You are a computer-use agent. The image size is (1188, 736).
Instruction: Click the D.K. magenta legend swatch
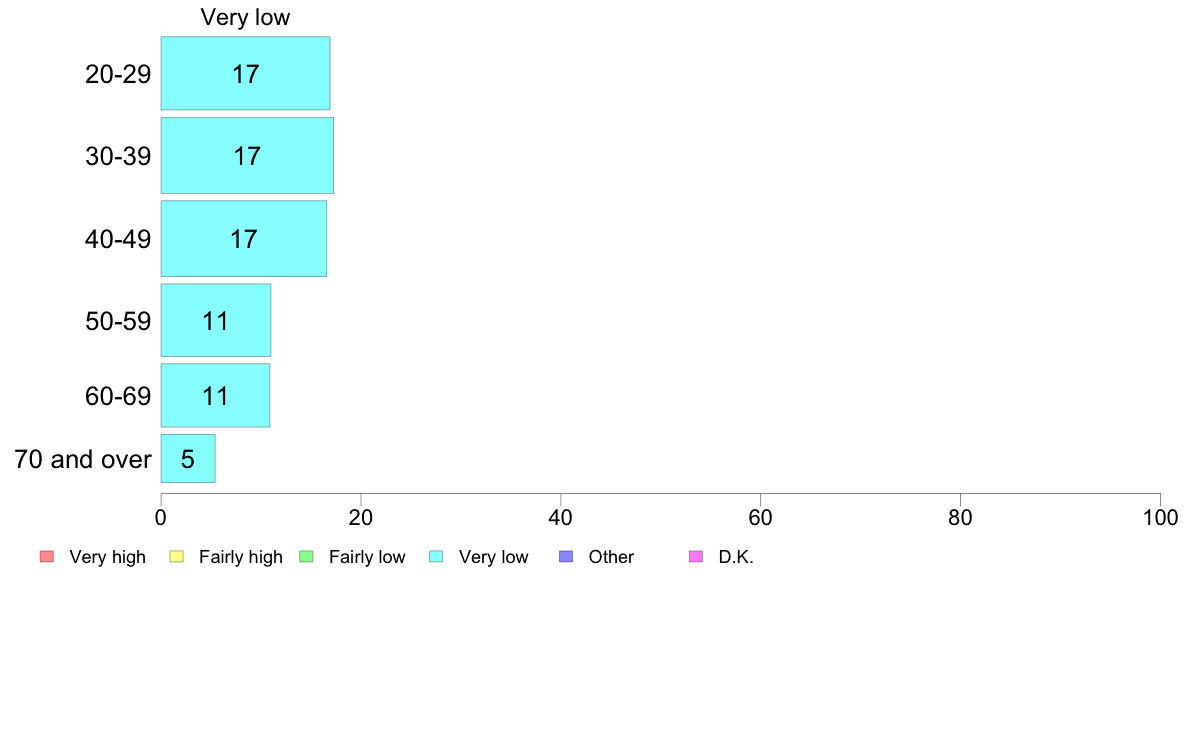[696, 556]
